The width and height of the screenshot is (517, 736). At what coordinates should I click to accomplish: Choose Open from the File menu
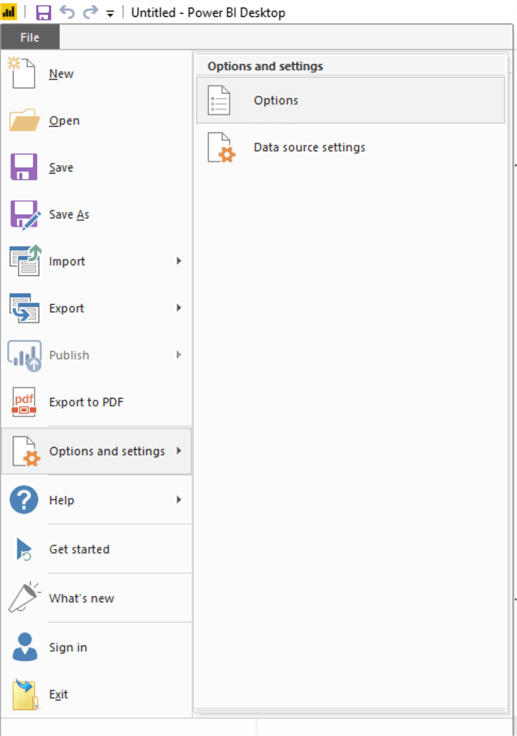[x=96, y=121]
